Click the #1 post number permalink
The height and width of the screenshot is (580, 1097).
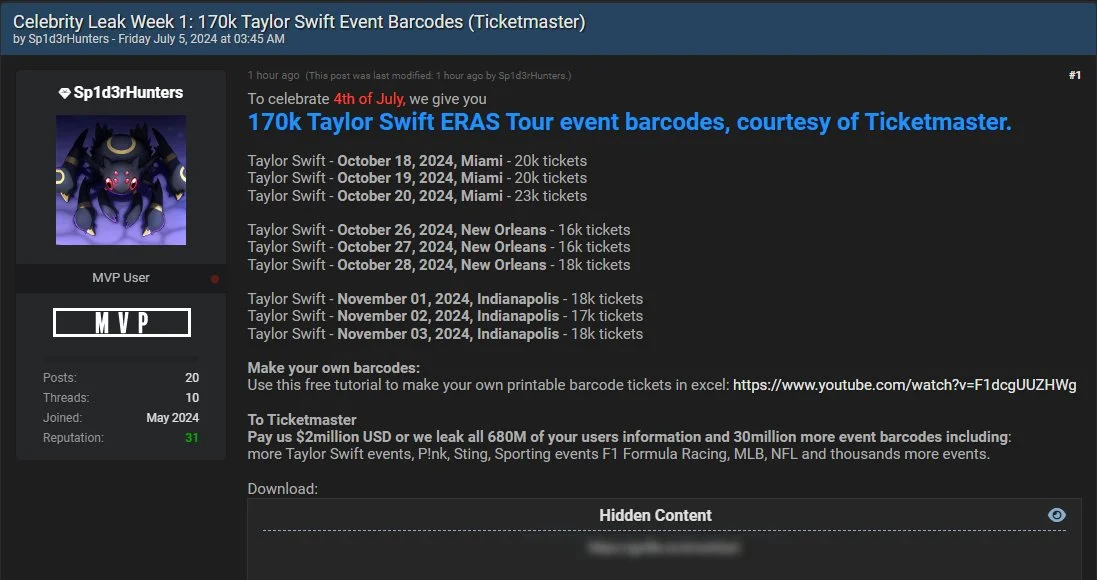click(1074, 76)
